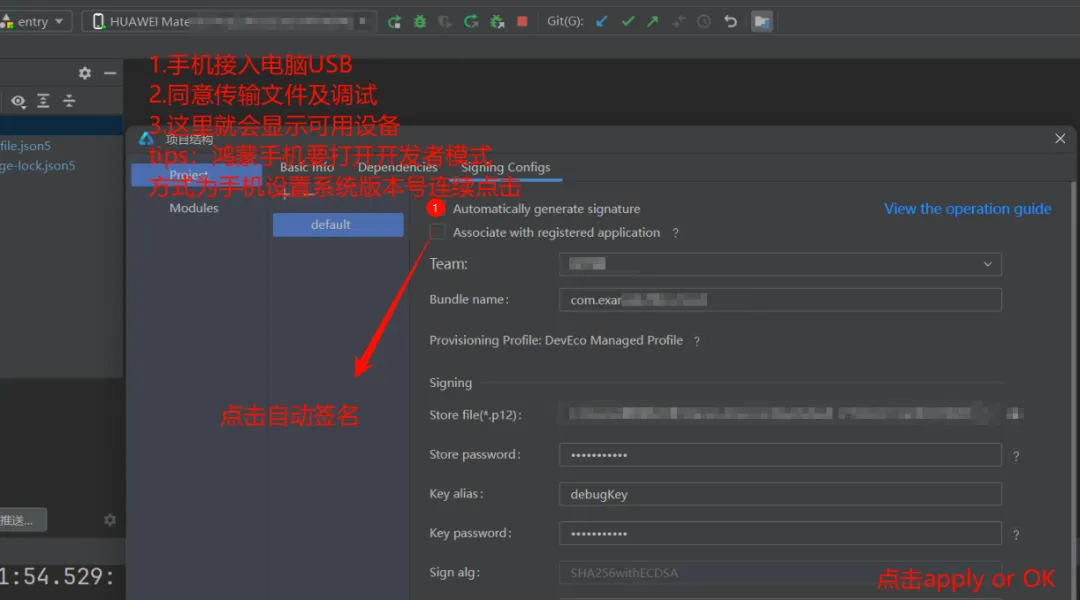Stop the running app with red square

coord(522,21)
